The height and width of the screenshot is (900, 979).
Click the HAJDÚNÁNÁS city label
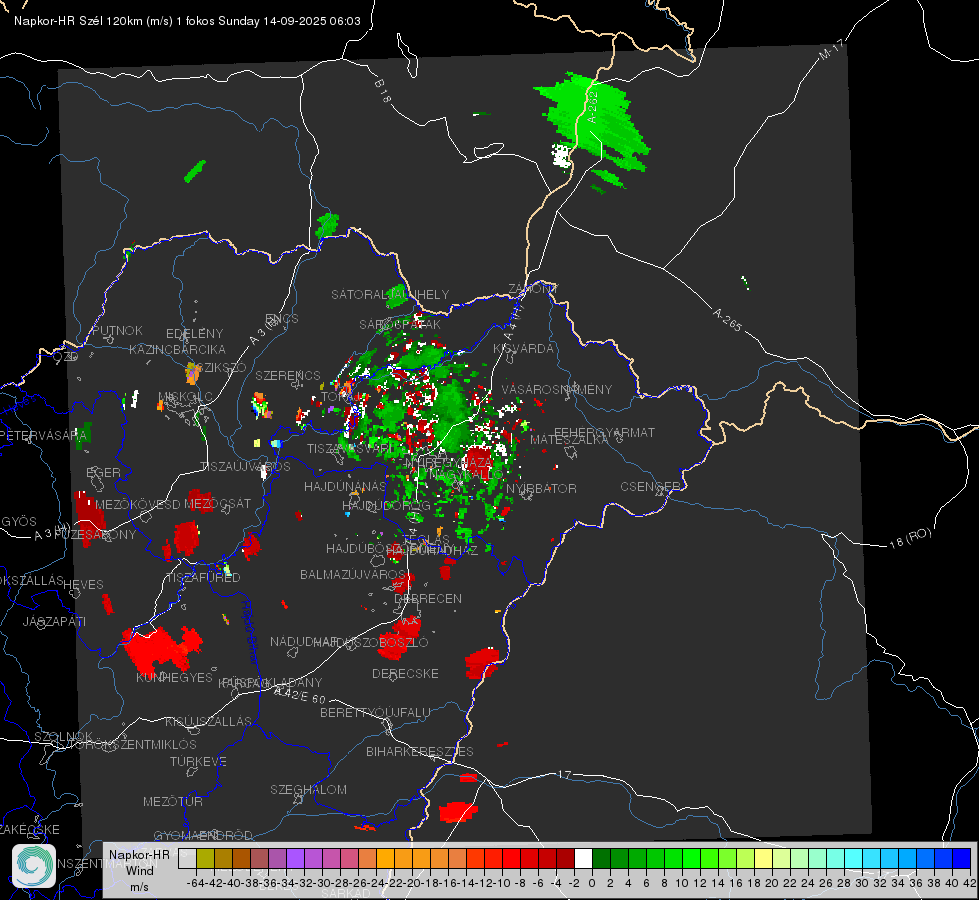tap(345, 486)
